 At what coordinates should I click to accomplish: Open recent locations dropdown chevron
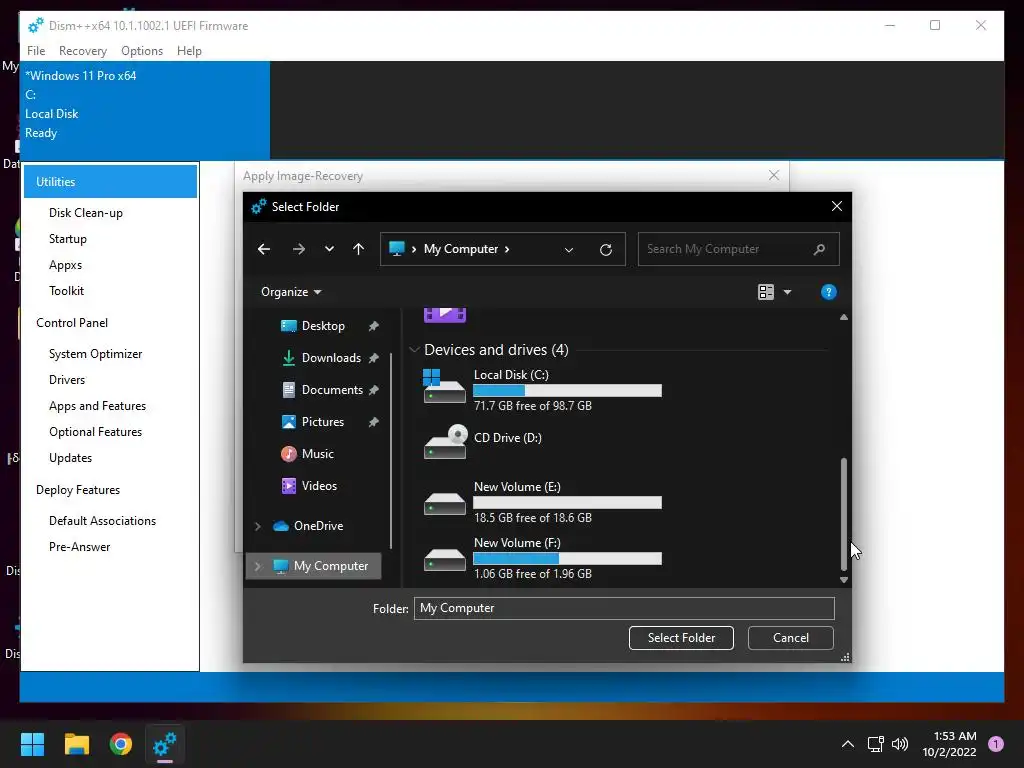[329, 249]
